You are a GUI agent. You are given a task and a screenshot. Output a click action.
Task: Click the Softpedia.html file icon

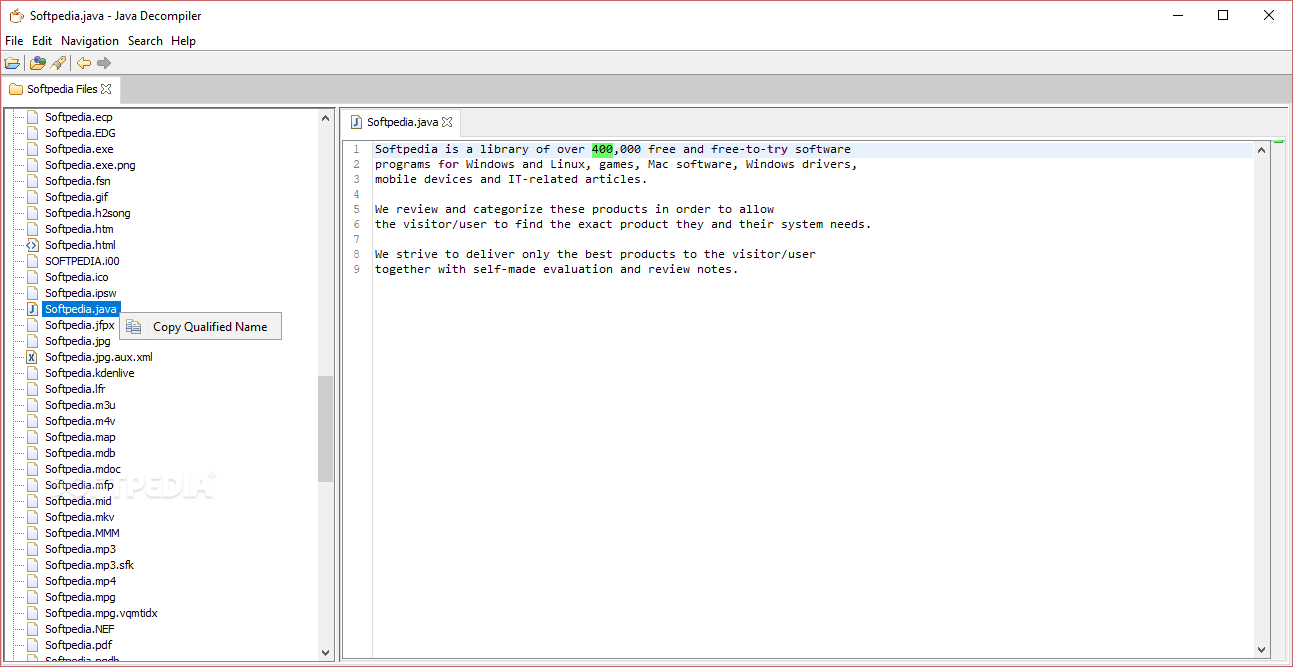31,245
